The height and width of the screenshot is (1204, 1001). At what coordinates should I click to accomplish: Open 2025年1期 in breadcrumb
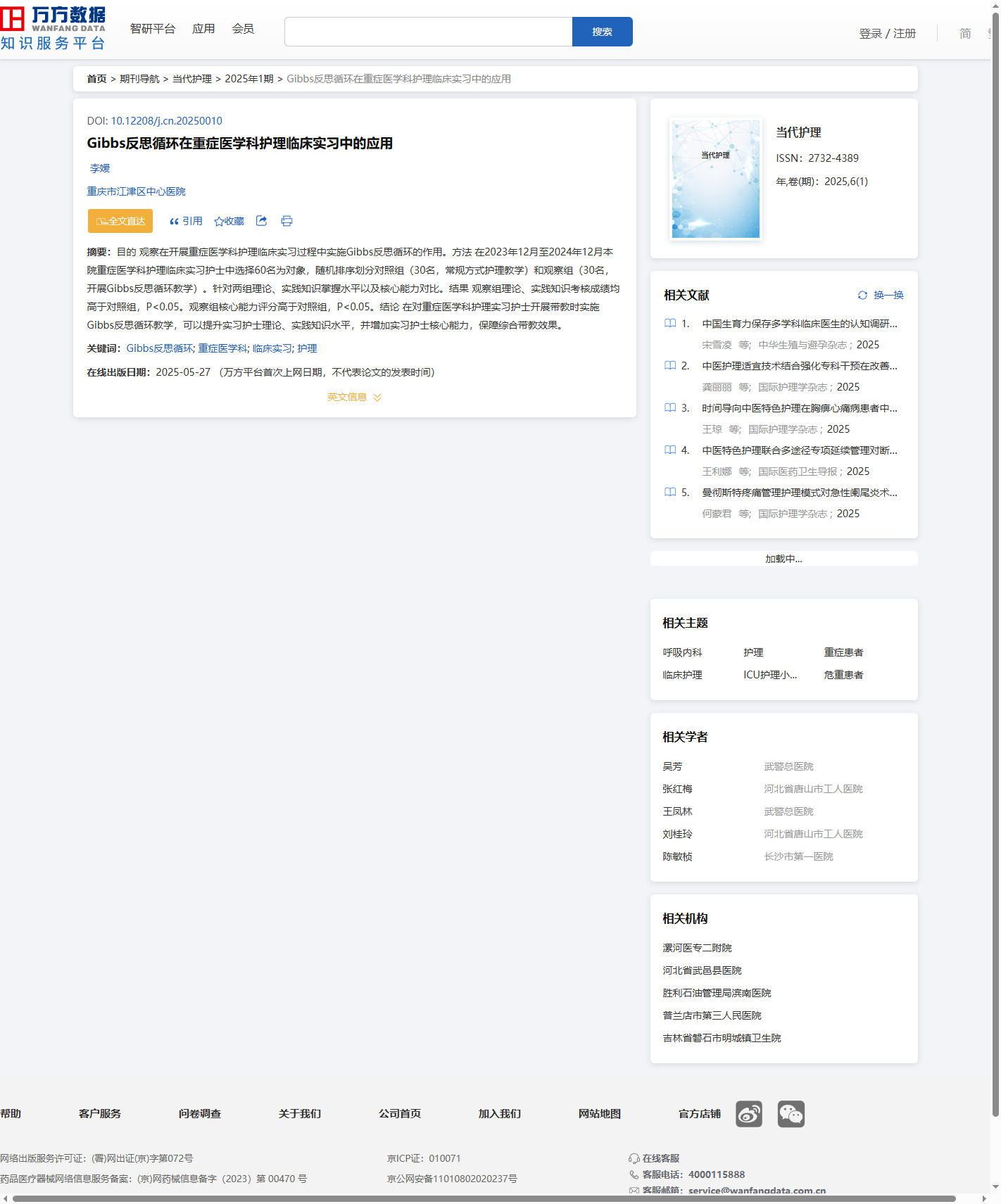click(x=249, y=79)
